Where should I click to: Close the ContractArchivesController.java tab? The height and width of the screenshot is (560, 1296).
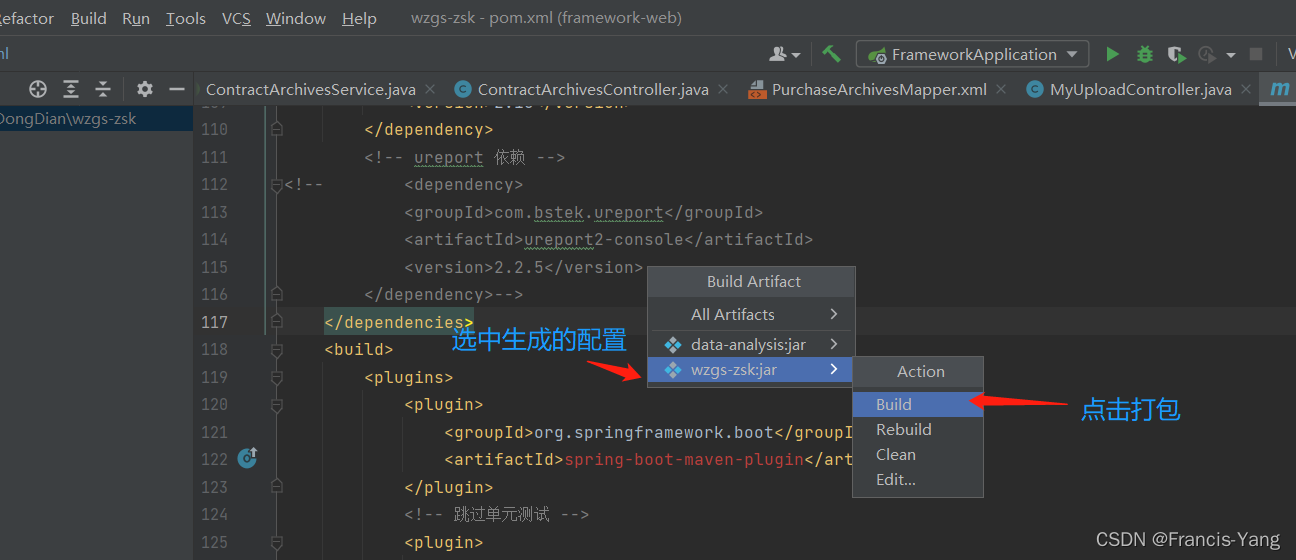click(x=723, y=90)
